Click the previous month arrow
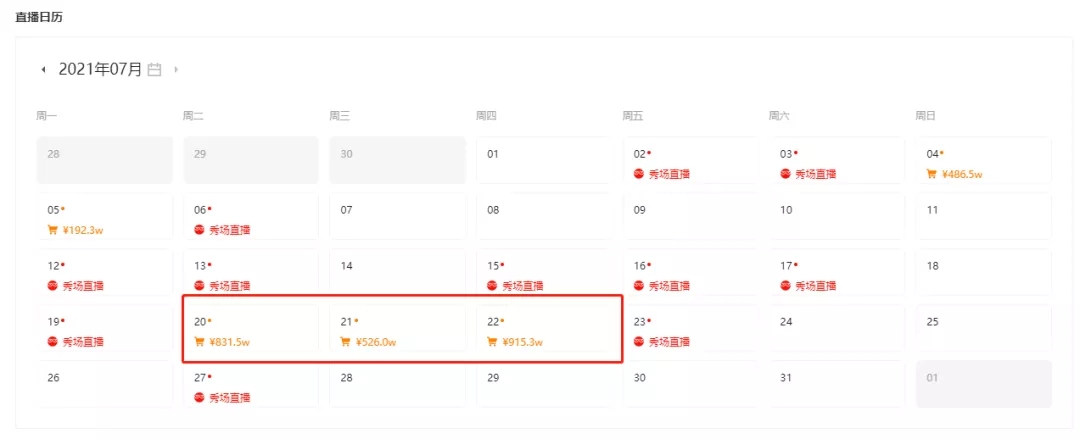The height and width of the screenshot is (439, 1080). point(43,70)
